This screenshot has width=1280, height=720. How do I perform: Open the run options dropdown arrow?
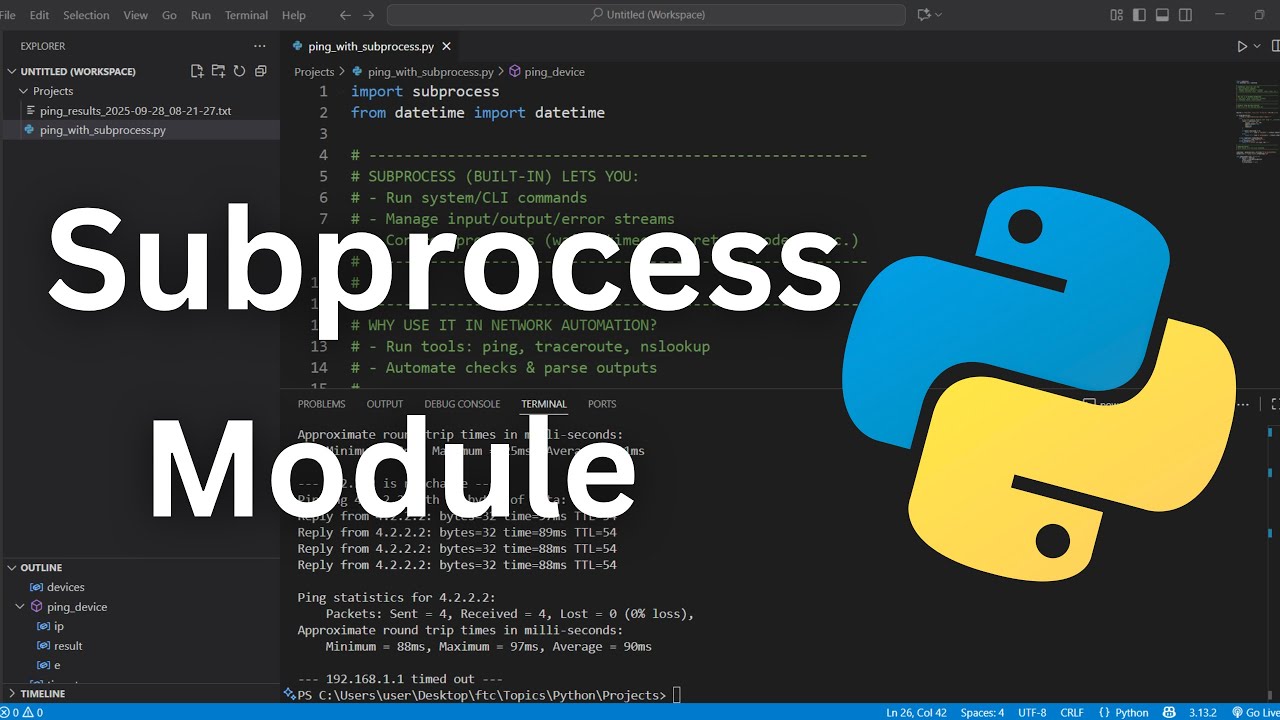tap(1257, 46)
